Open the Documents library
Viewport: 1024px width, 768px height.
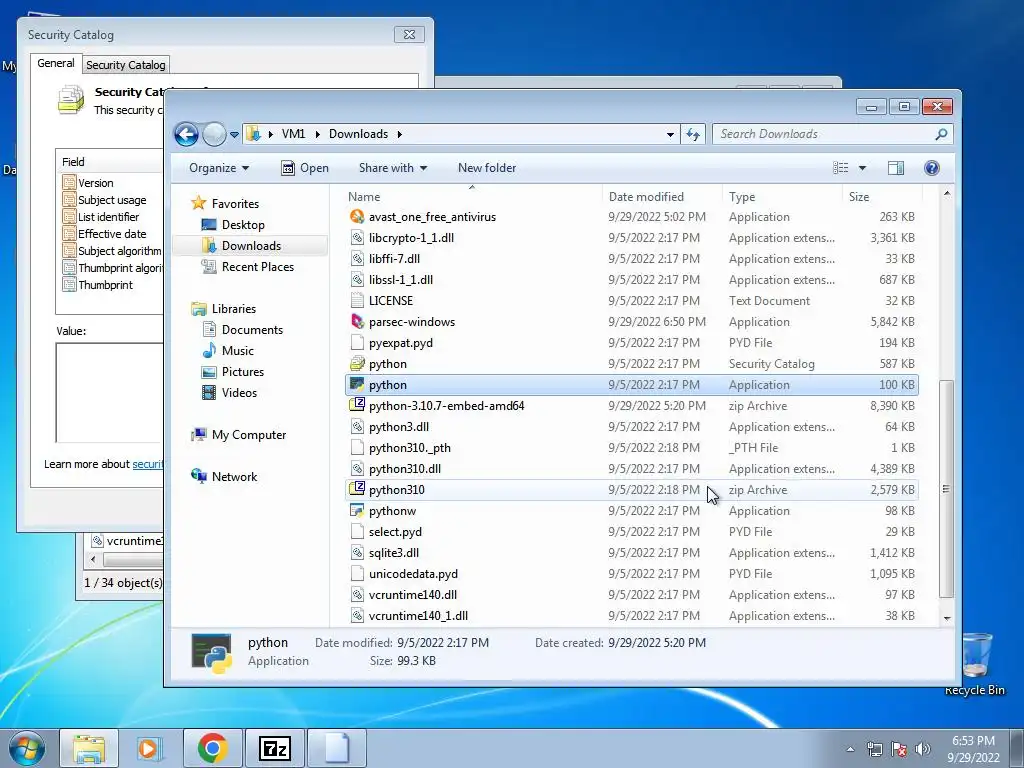click(242, 330)
